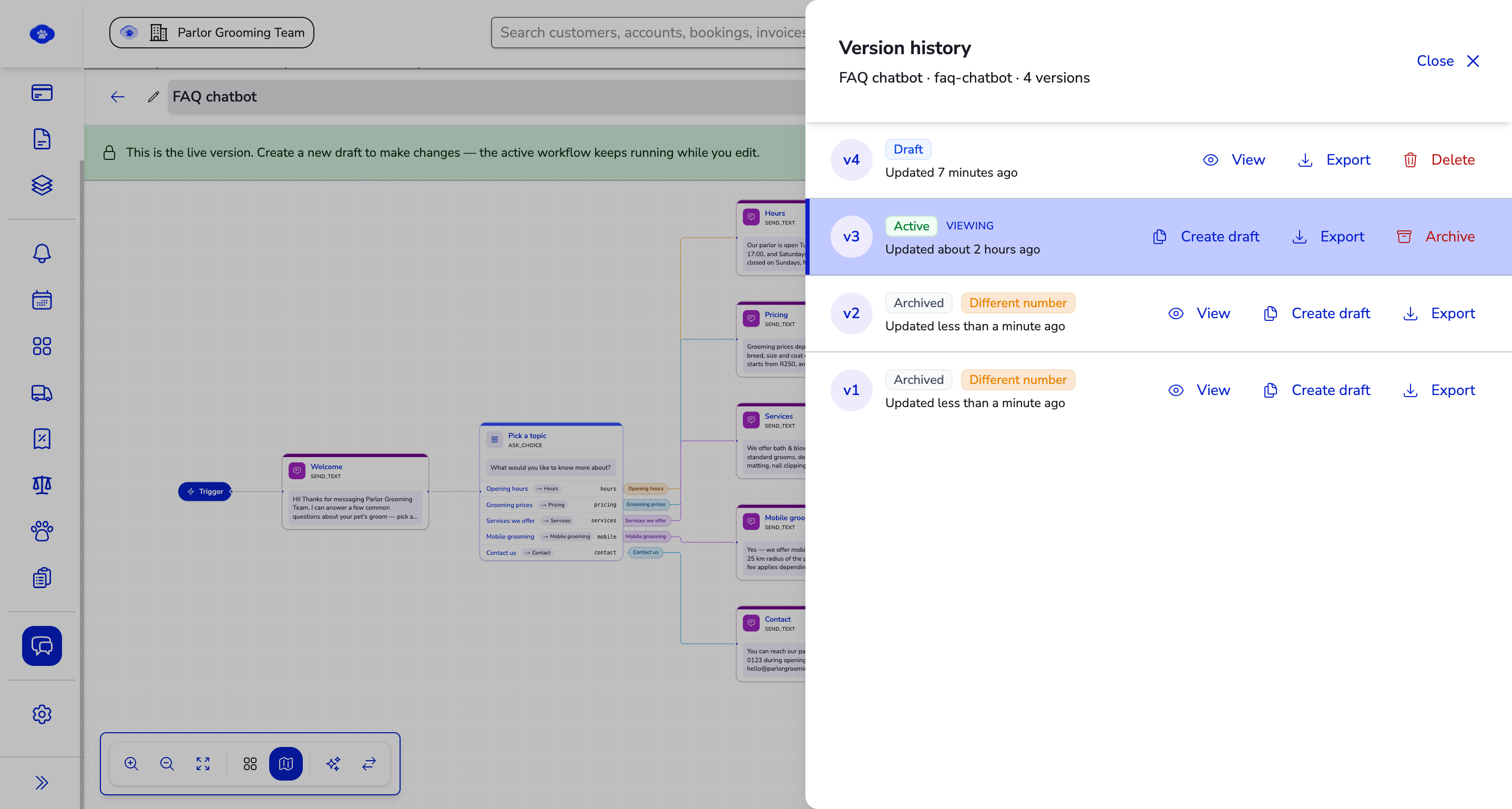Select the Hours node

[x=771, y=238]
